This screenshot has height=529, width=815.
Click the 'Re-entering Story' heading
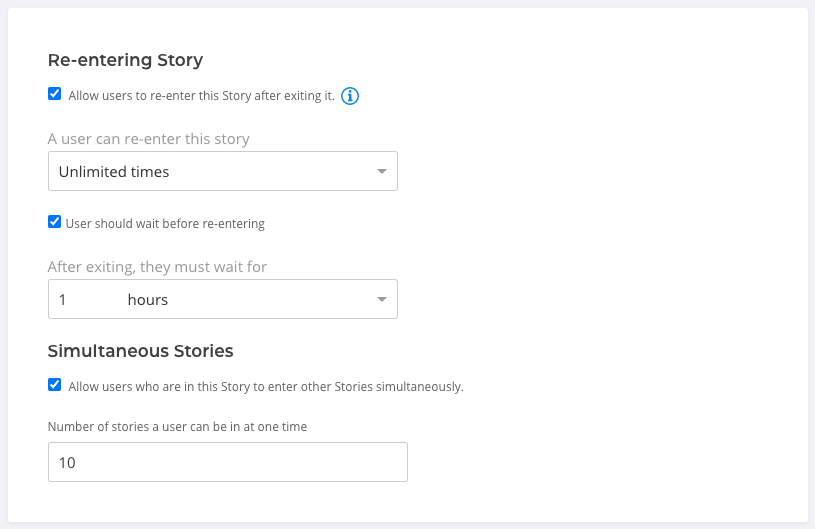[x=125, y=60]
